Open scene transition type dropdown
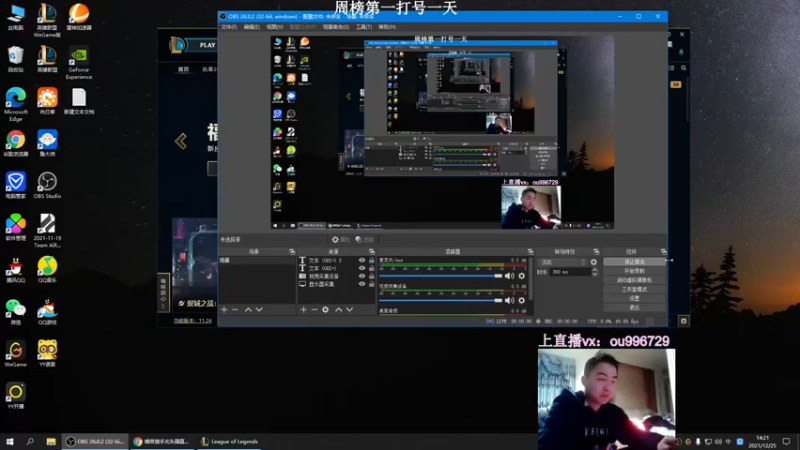Viewport: 800px width, 450px height. click(x=563, y=262)
